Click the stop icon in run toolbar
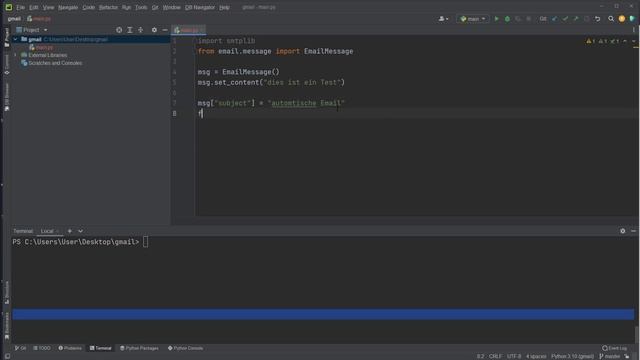640x360 pixels. [x=529, y=19]
